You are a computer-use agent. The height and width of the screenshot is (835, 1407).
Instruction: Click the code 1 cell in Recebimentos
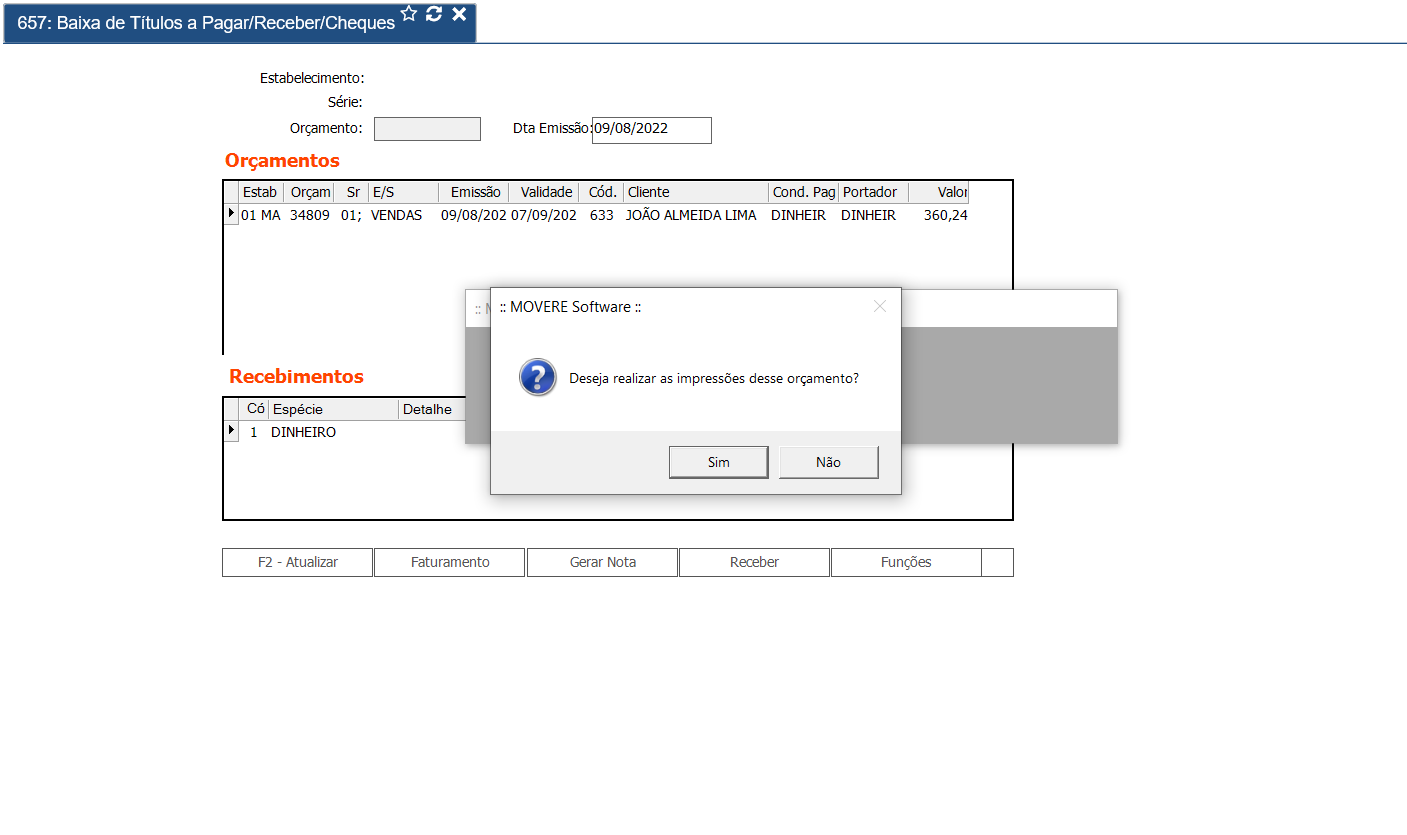[254, 432]
